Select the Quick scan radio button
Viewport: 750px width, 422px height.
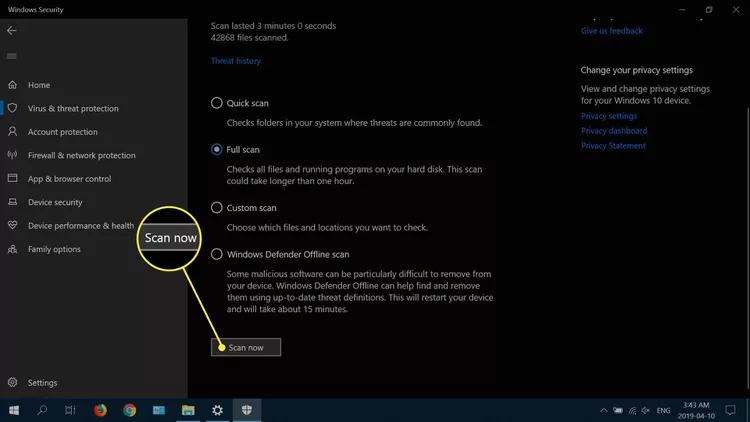217,103
